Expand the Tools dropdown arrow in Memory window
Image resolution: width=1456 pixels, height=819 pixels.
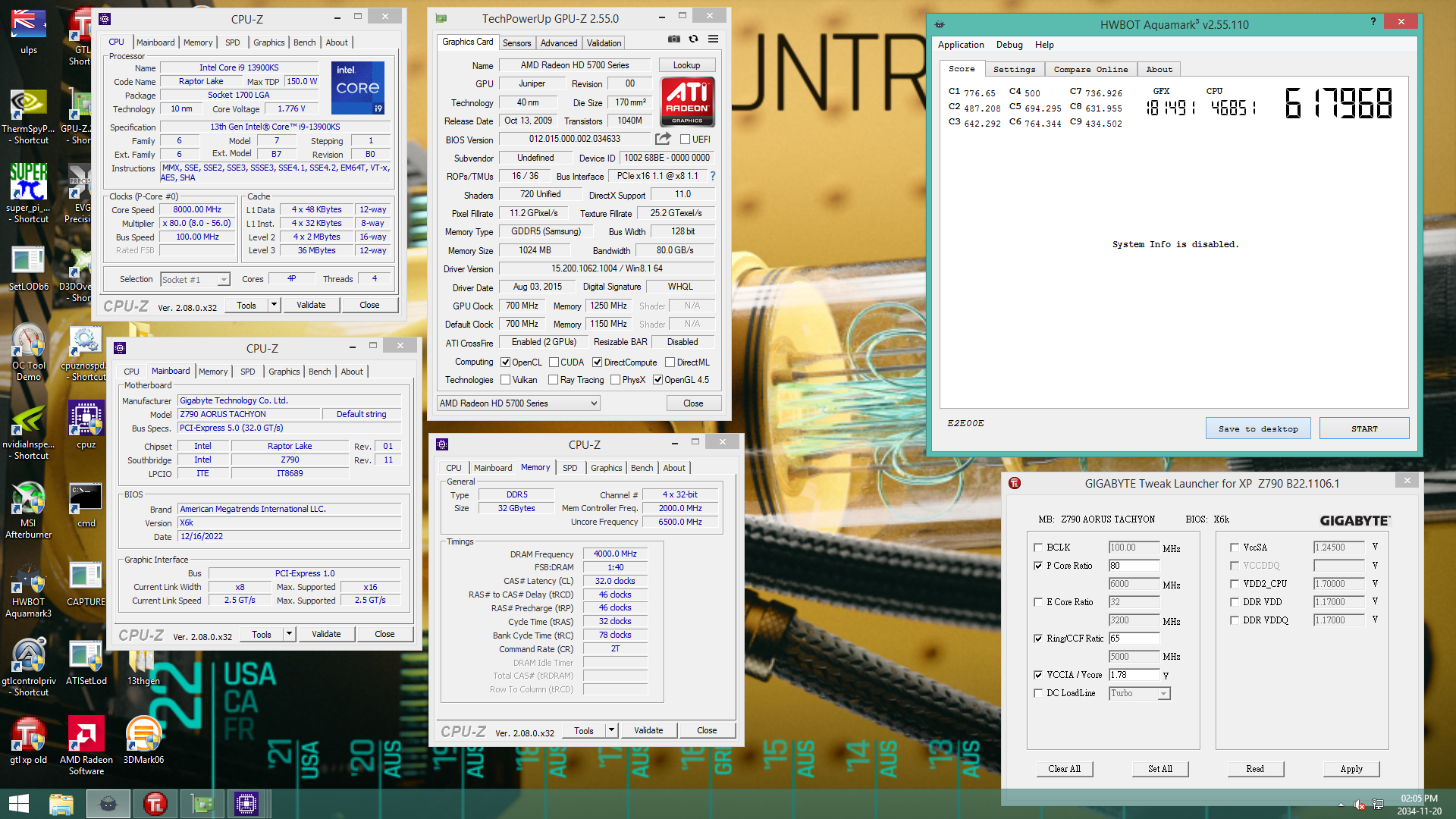tap(611, 730)
